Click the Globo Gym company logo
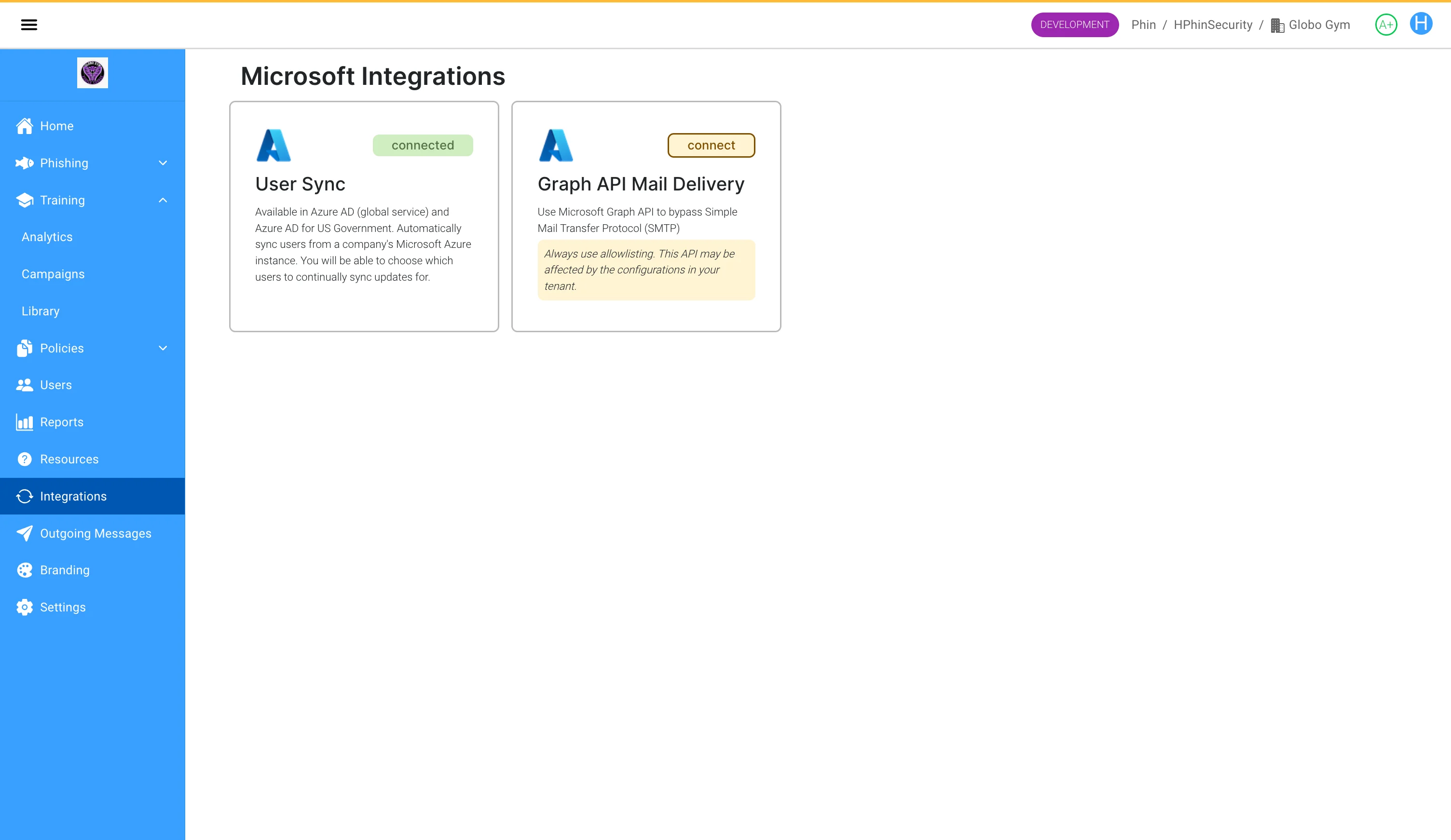Viewport: 1451px width, 840px height. 93,73
